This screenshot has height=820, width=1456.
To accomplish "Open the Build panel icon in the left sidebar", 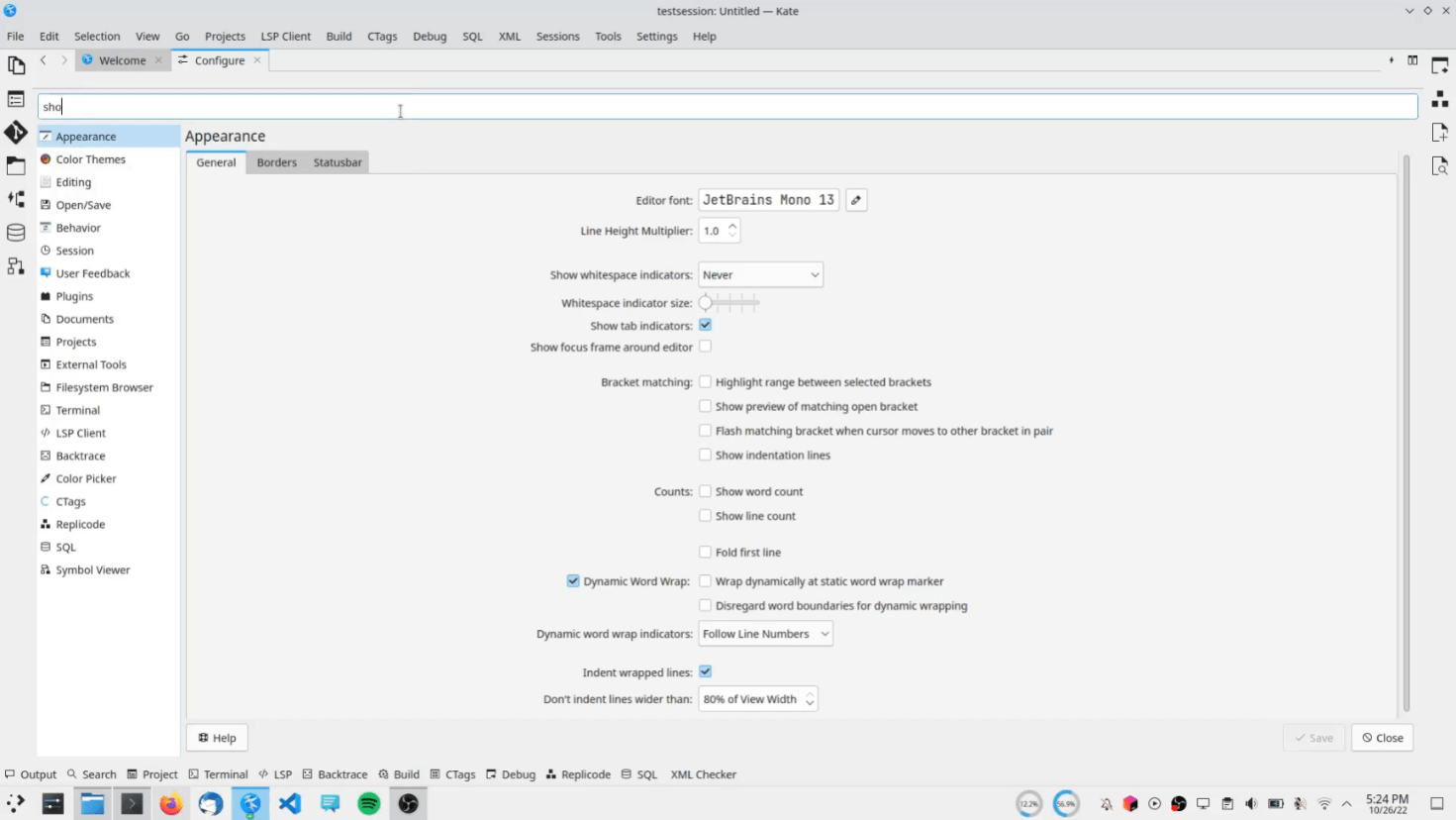I will tap(16, 198).
